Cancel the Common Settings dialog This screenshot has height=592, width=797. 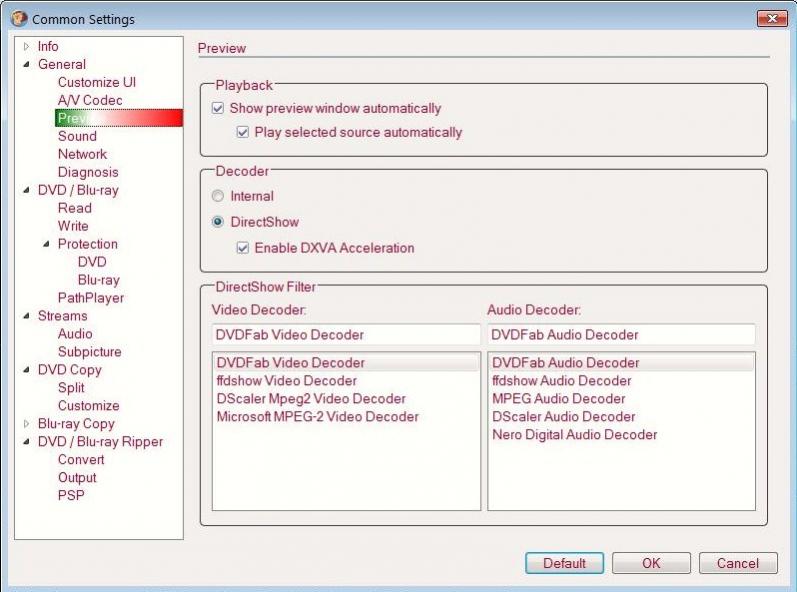click(x=738, y=563)
